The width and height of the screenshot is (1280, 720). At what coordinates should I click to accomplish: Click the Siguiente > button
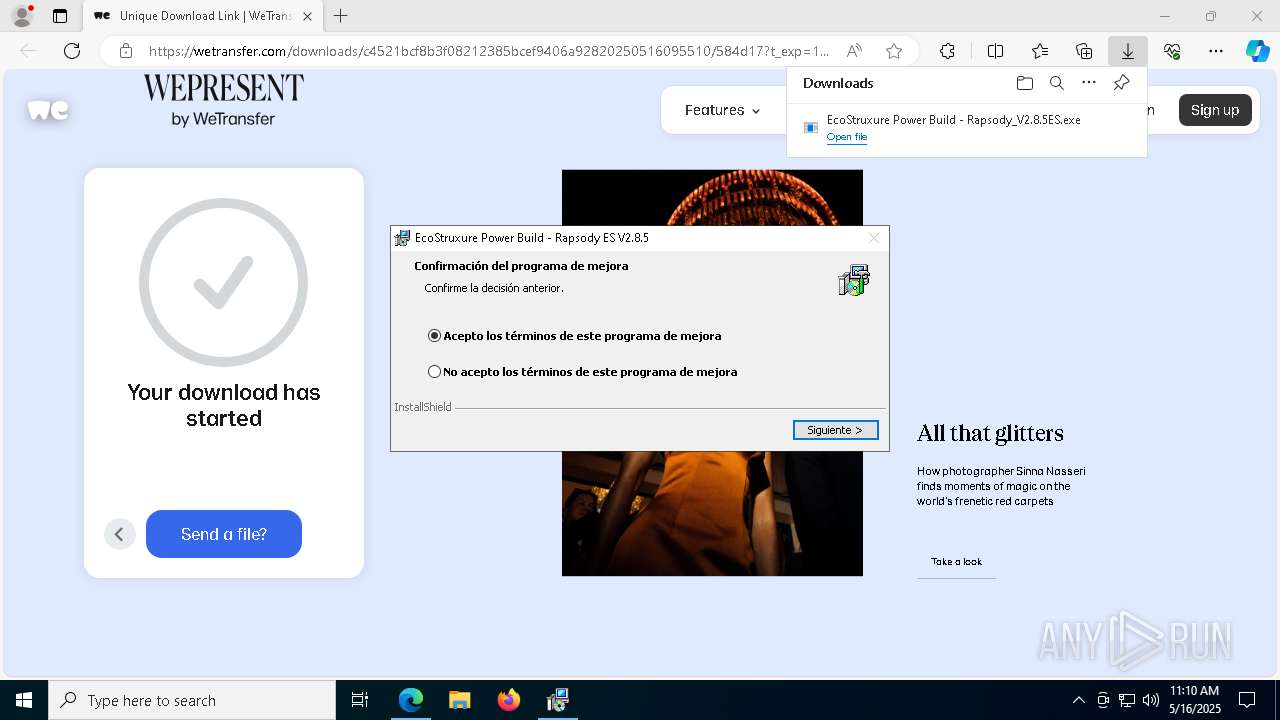coord(835,430)
